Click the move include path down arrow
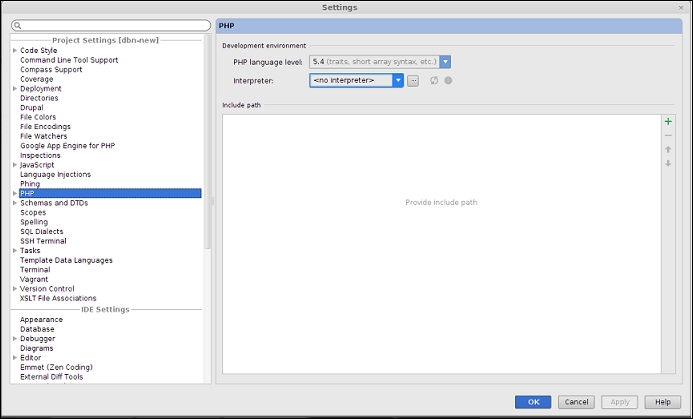 [x=668, y=163]
